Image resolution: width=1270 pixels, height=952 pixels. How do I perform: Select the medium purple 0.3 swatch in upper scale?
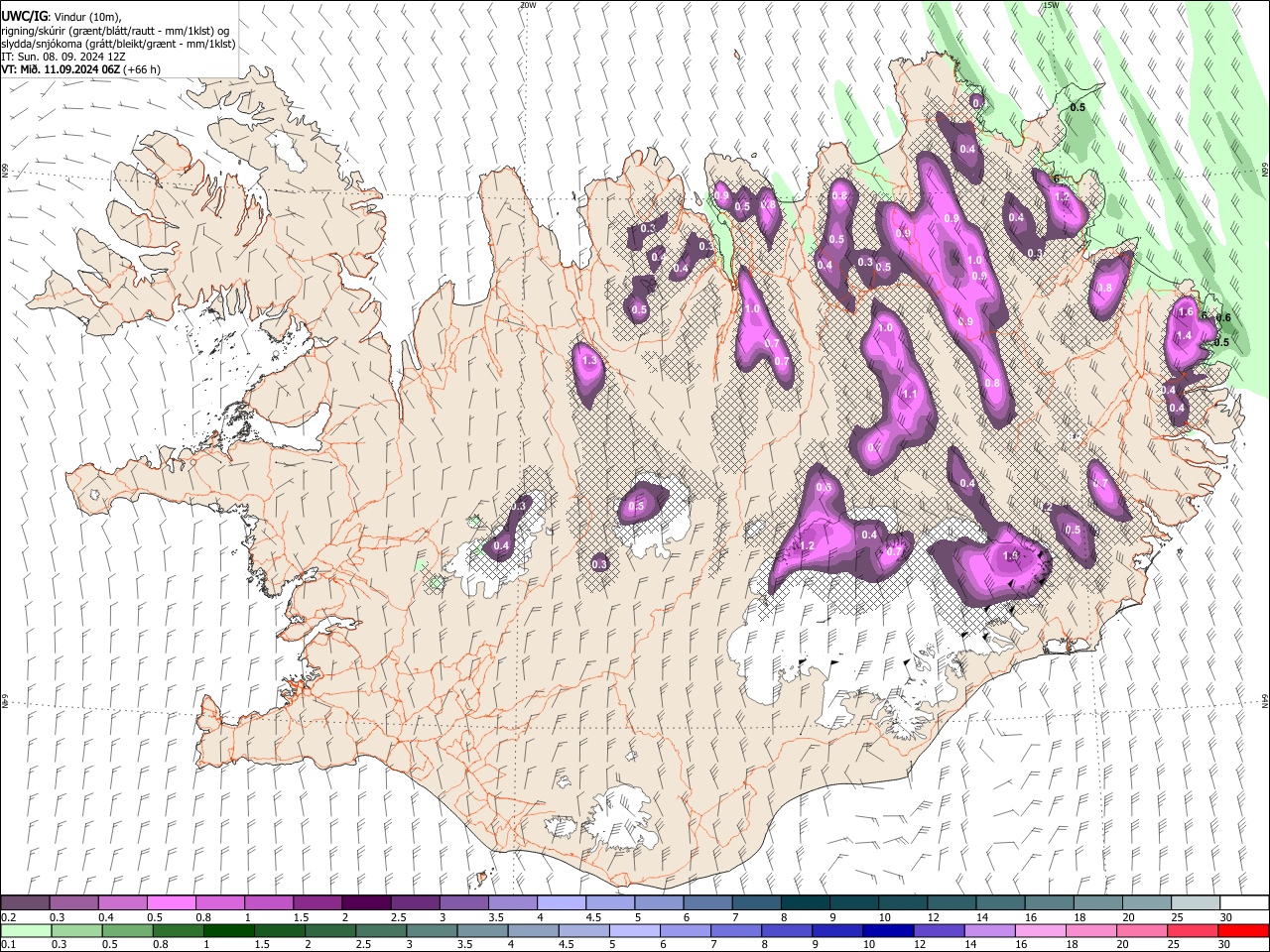click(x=73, y=903)
